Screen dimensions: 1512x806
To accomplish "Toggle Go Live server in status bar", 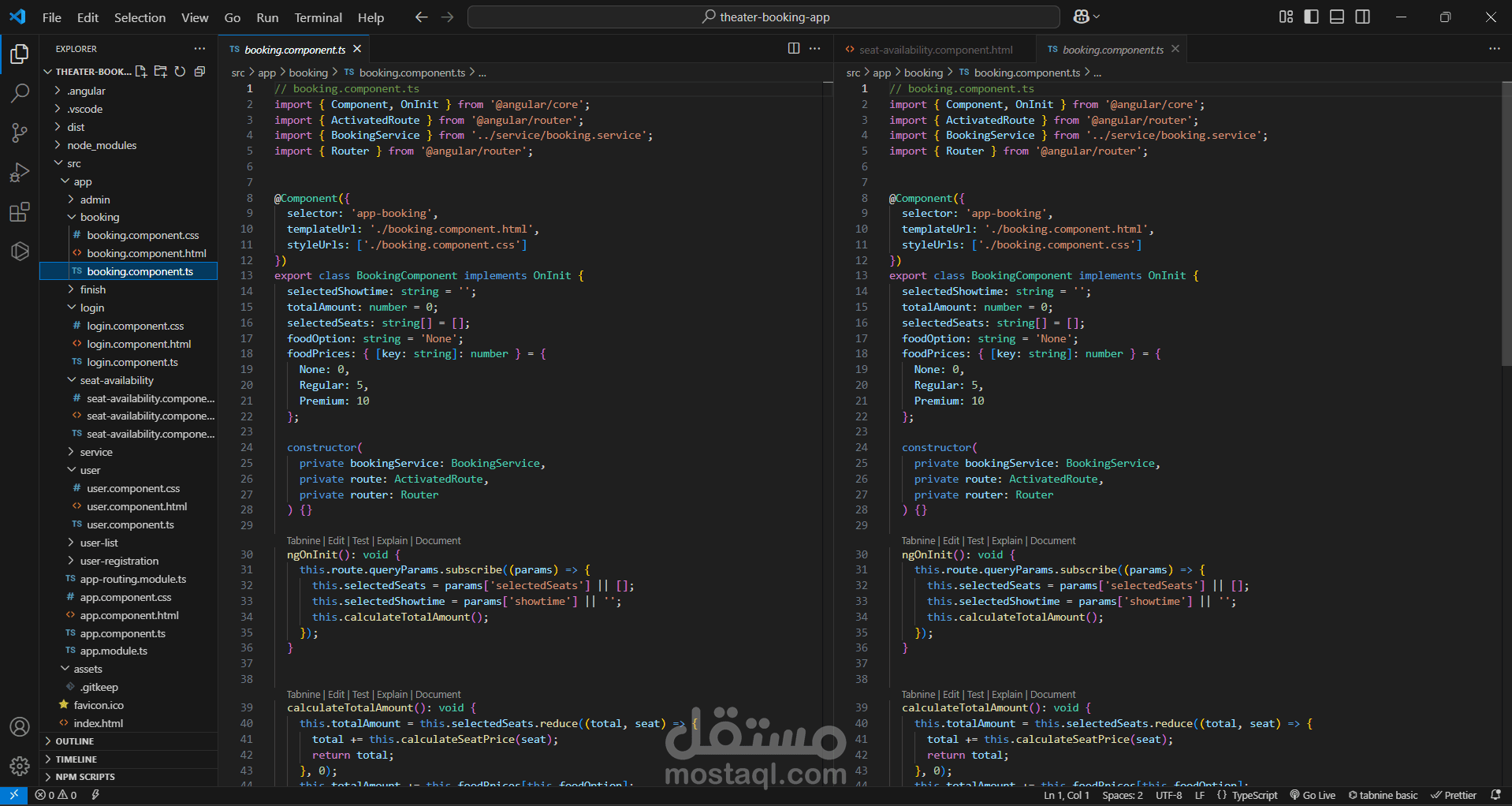I will pos(1313,795).
